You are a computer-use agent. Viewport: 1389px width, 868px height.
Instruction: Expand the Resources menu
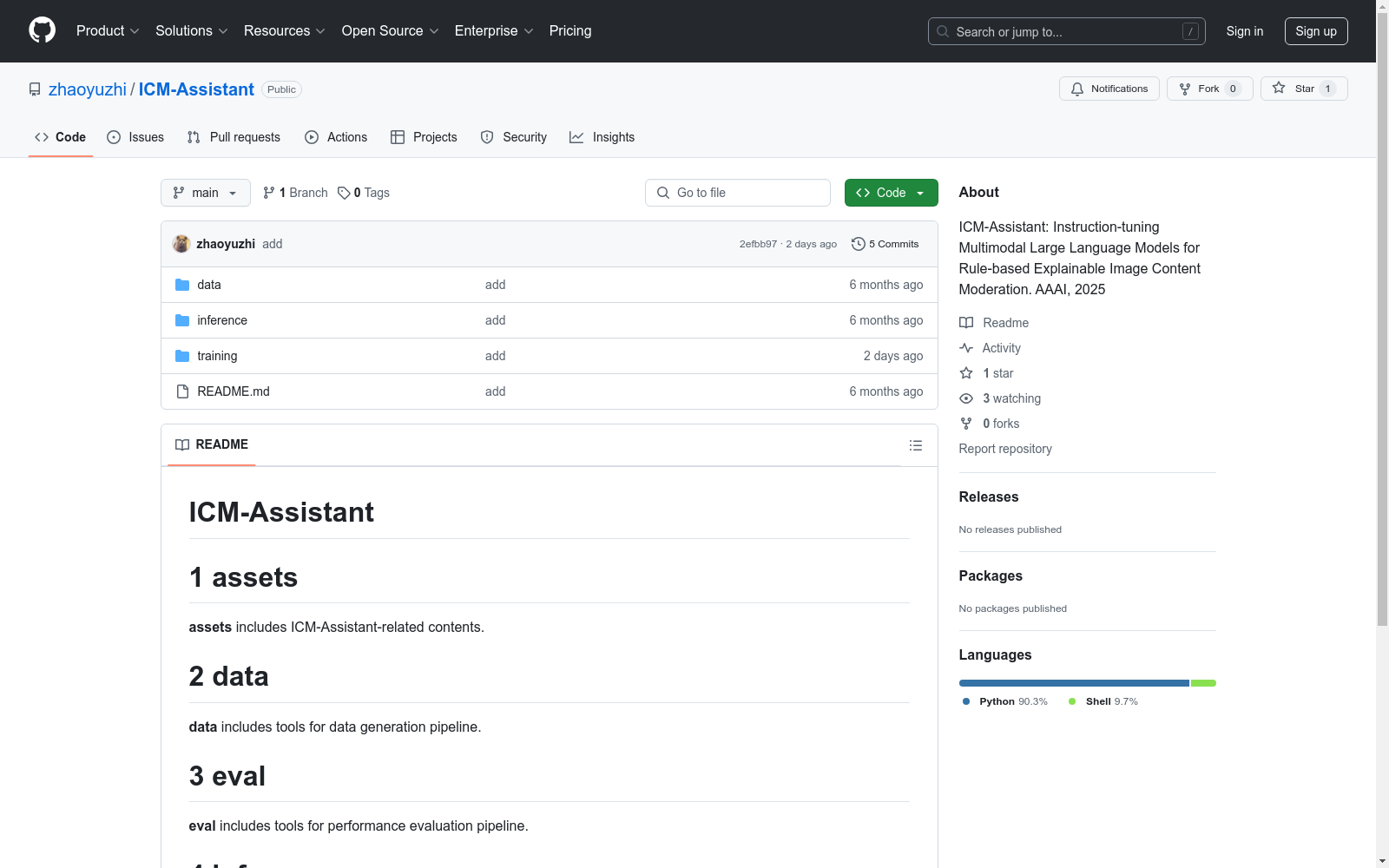(285, 31)
